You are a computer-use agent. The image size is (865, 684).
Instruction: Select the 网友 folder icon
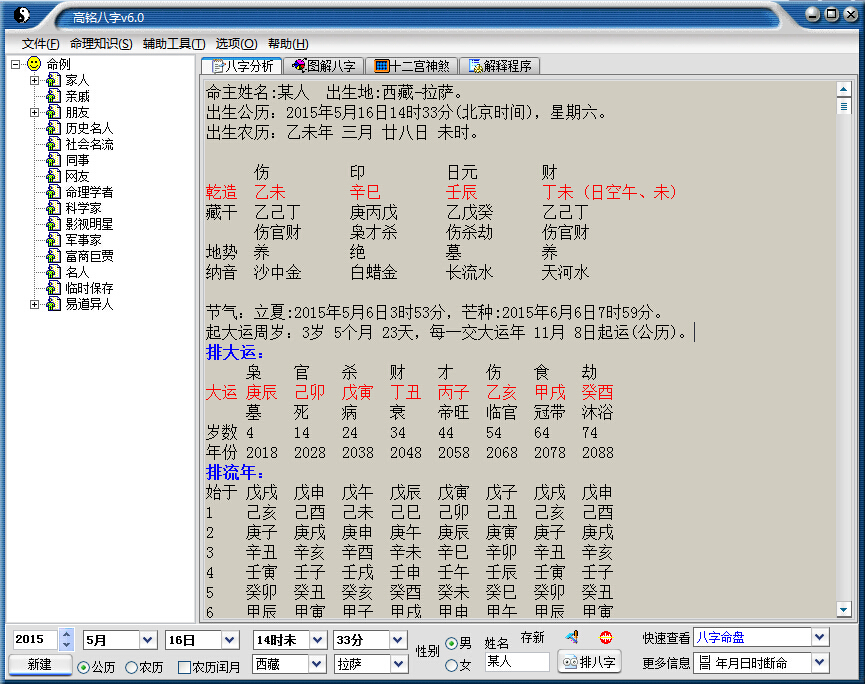click(53, 177)
